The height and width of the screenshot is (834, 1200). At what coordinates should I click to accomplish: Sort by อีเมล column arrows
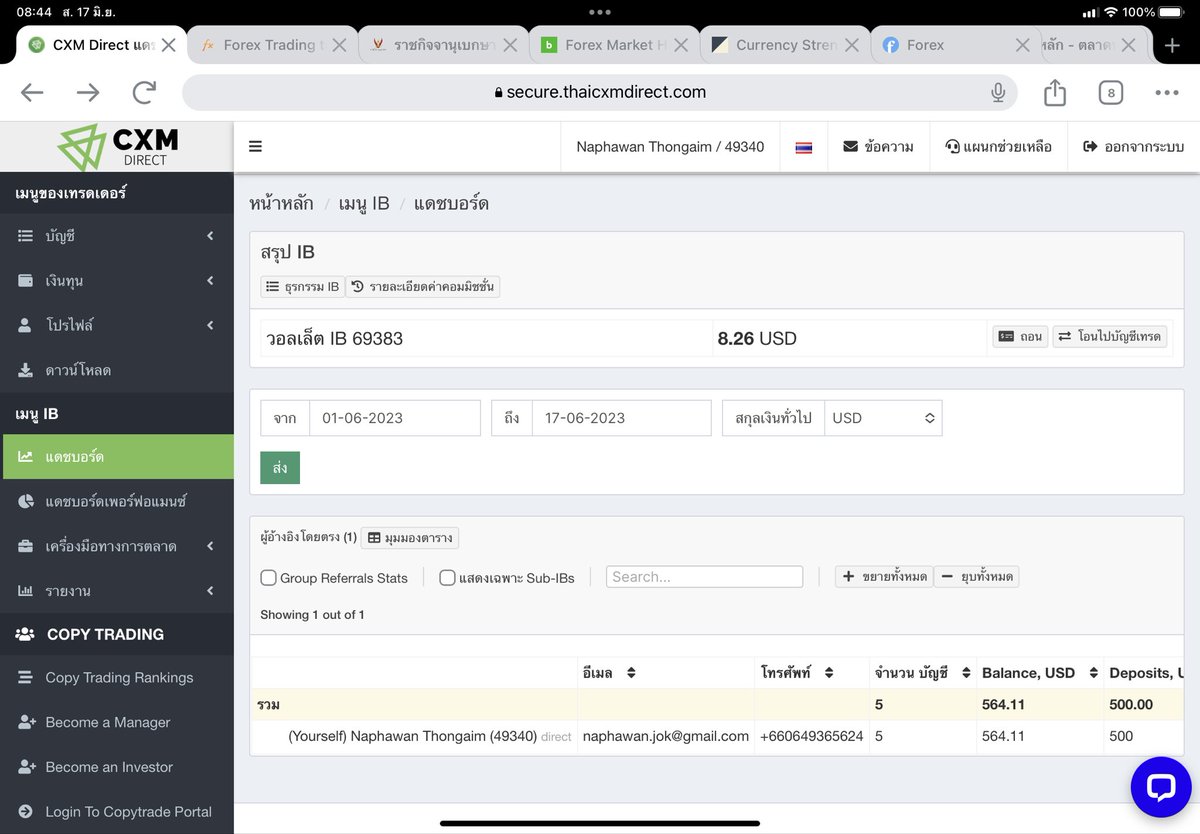631,673
